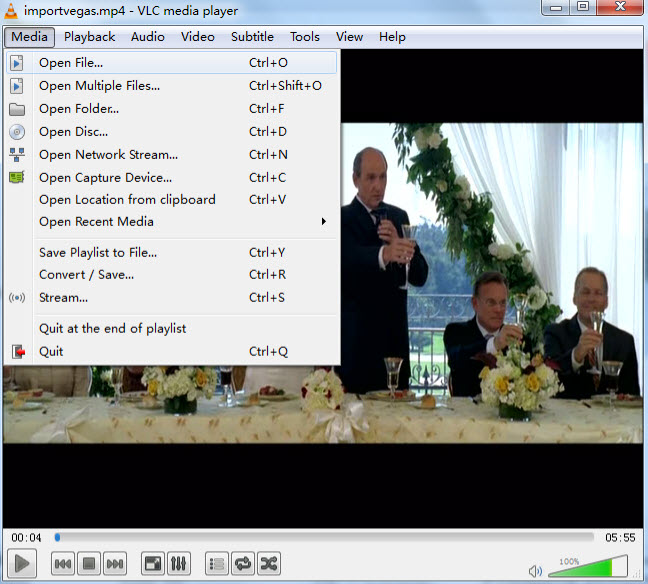Click the disc icon beside Open Disc
The height and width of the screenshot is (584, 648).
coord(17,132)
